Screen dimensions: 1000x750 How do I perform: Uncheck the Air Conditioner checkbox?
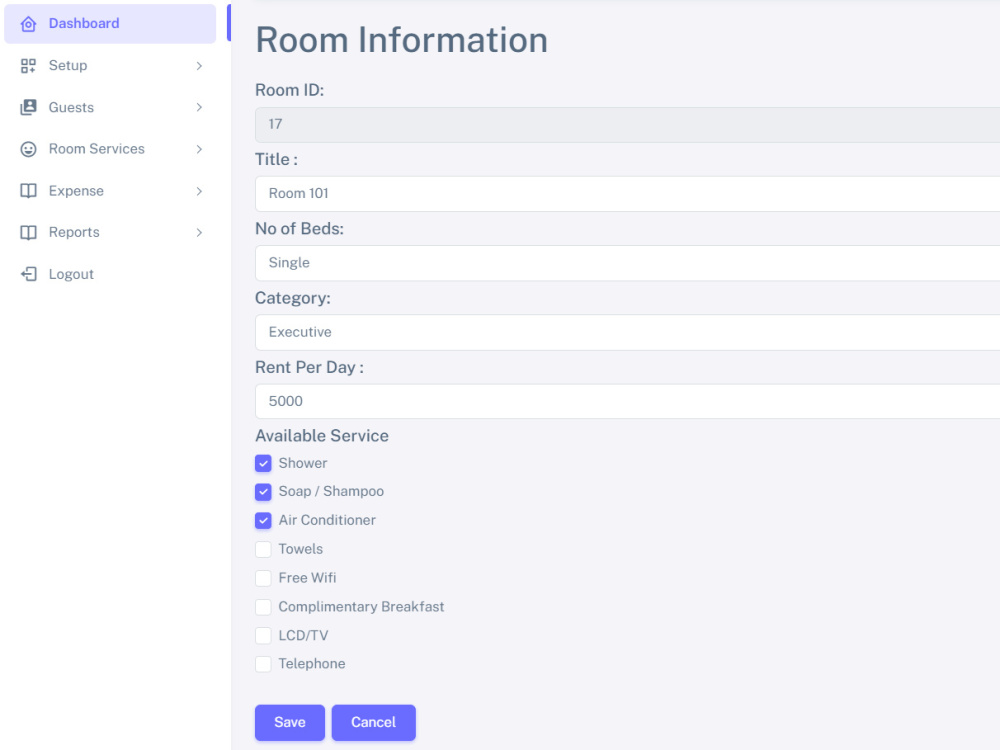point(263,520)
